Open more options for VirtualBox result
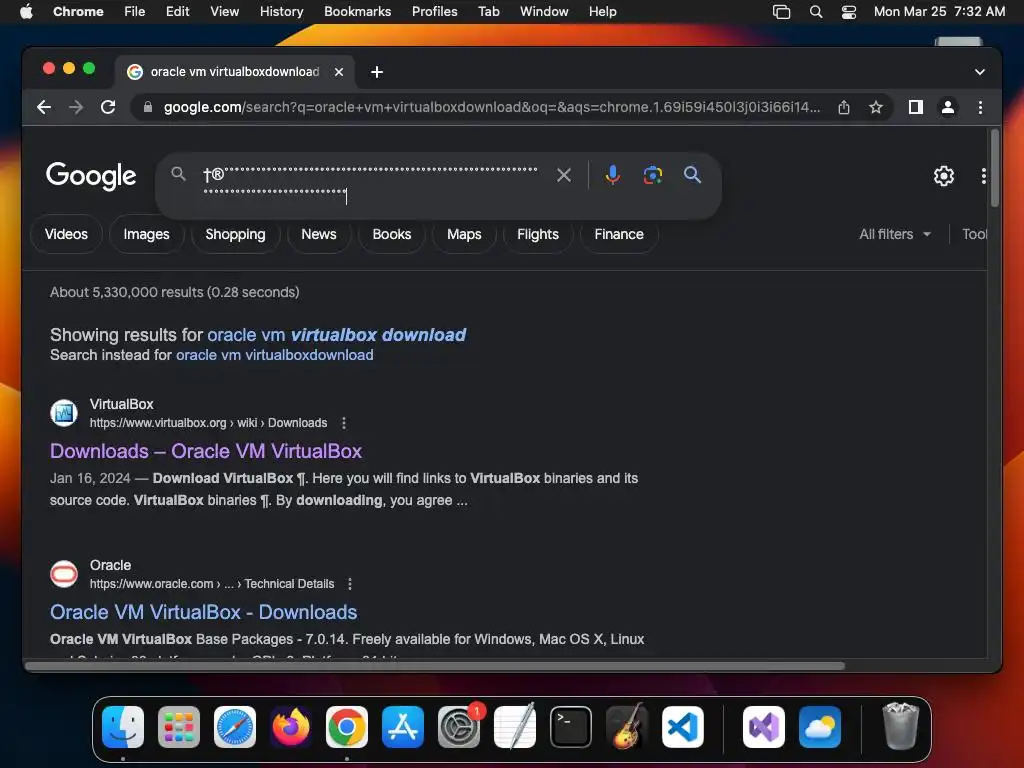Screen dimensions: 1024x768 (x=344, y=423)
